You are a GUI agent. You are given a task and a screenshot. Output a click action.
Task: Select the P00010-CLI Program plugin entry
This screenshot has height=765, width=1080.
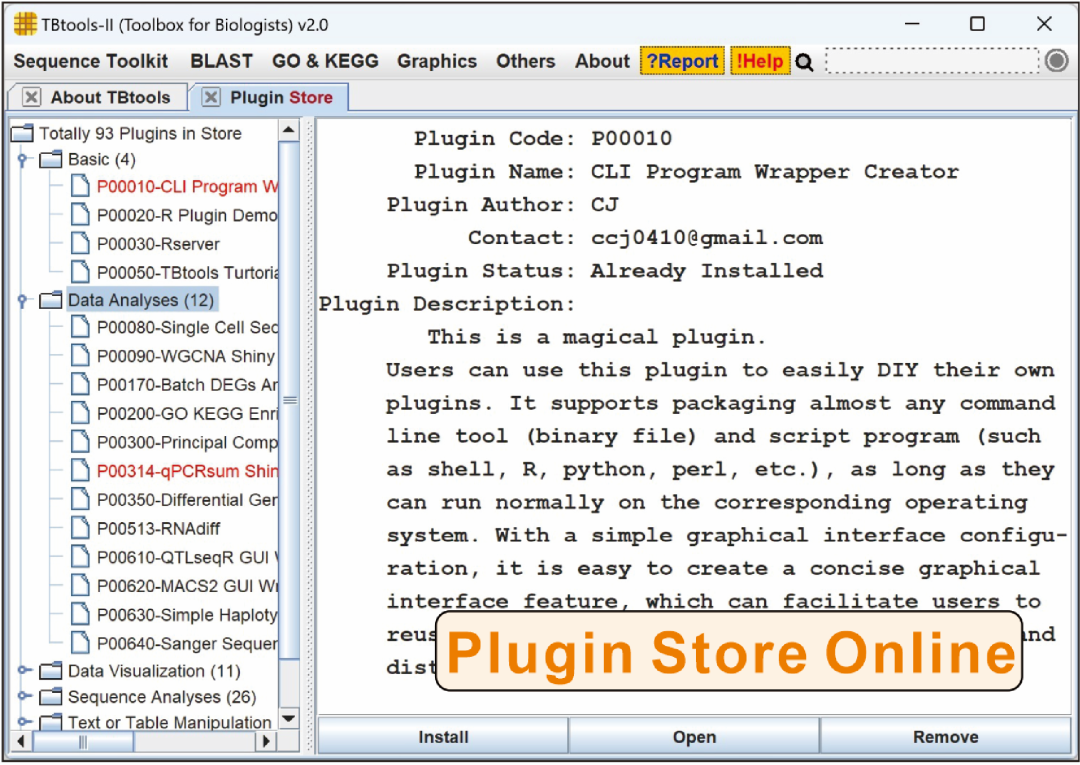(187, 187)
